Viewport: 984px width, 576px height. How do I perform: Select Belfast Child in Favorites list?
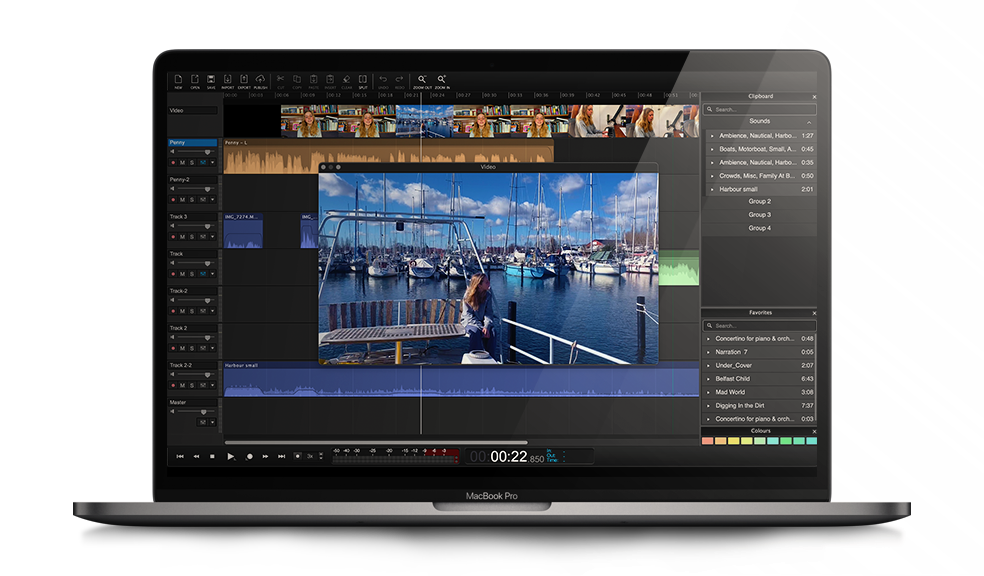[732, 379]
